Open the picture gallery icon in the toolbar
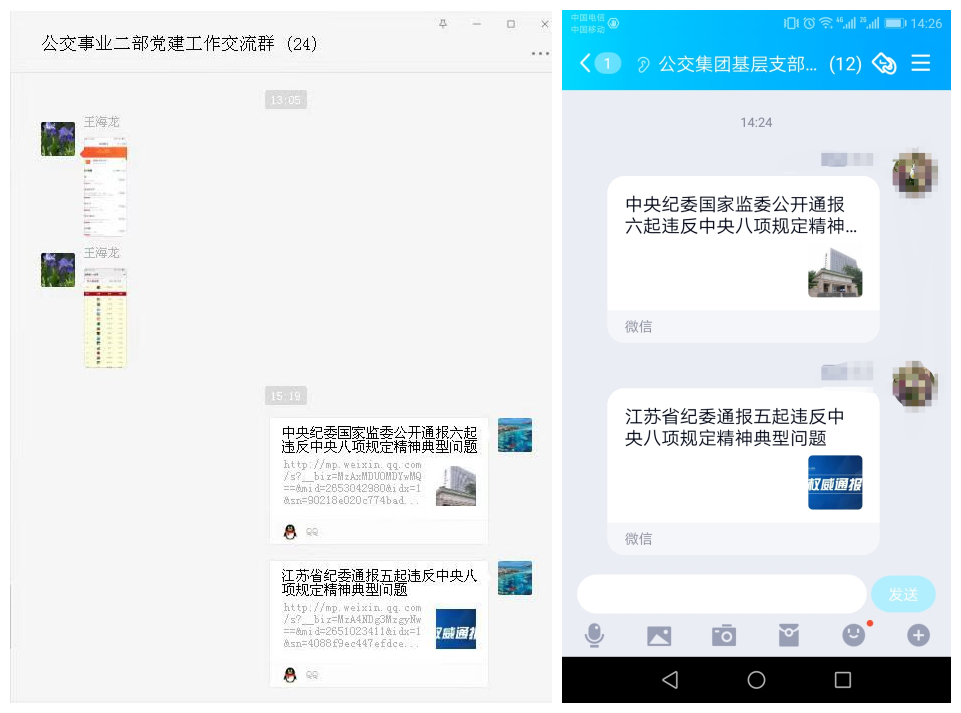 (x=659, y=635)
